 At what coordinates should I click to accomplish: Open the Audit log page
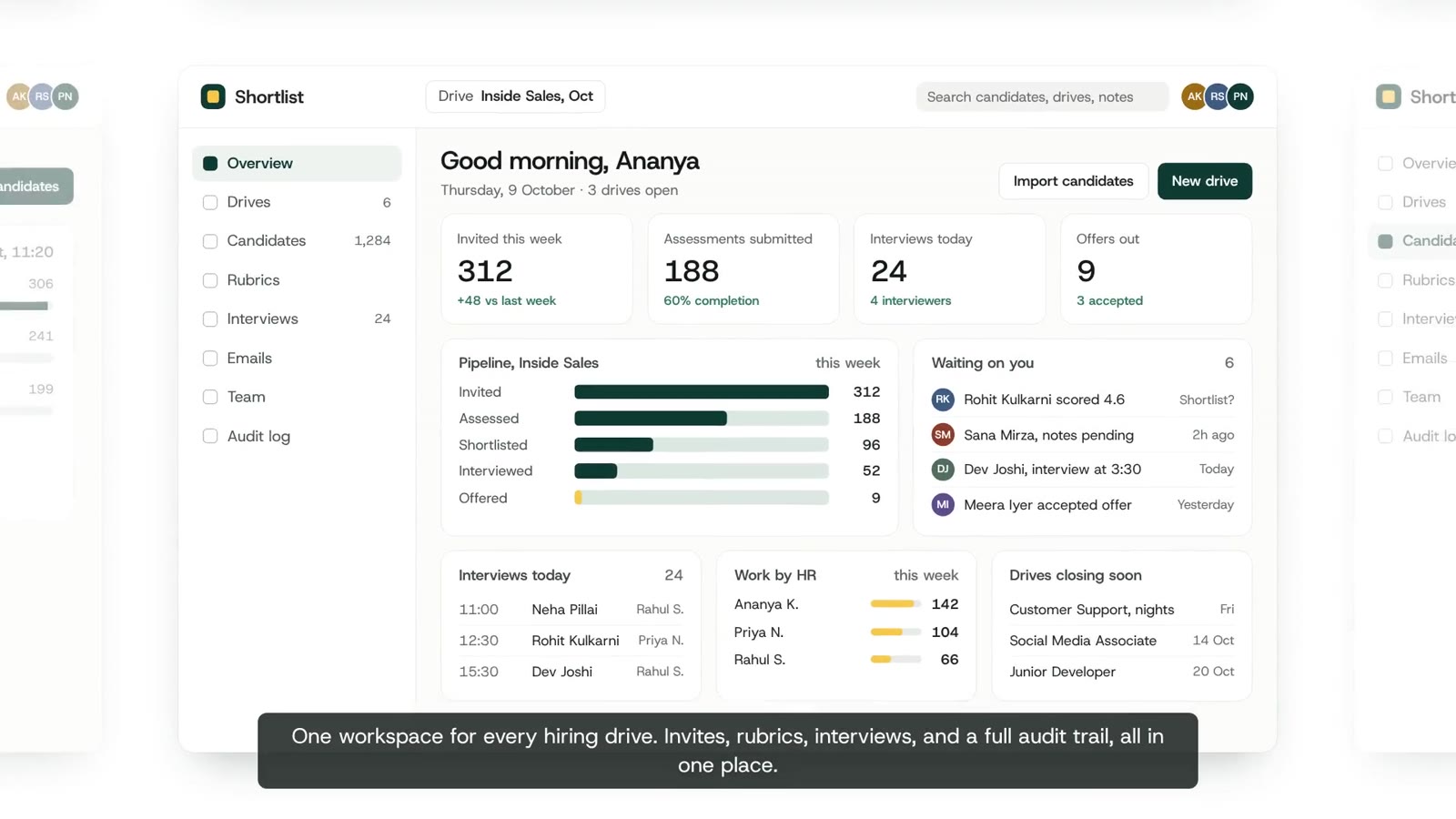[x=297, y=436]
